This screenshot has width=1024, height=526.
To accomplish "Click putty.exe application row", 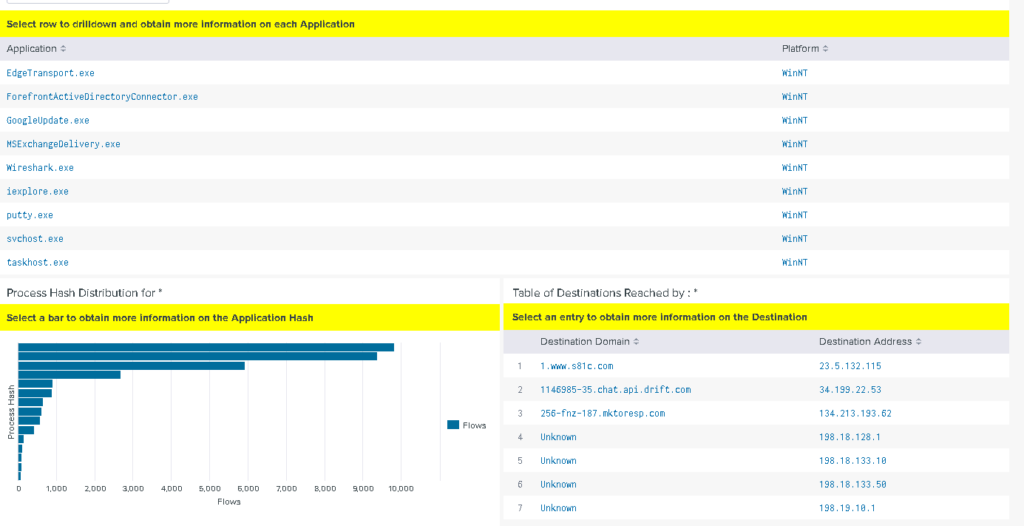I will (30, 215).
